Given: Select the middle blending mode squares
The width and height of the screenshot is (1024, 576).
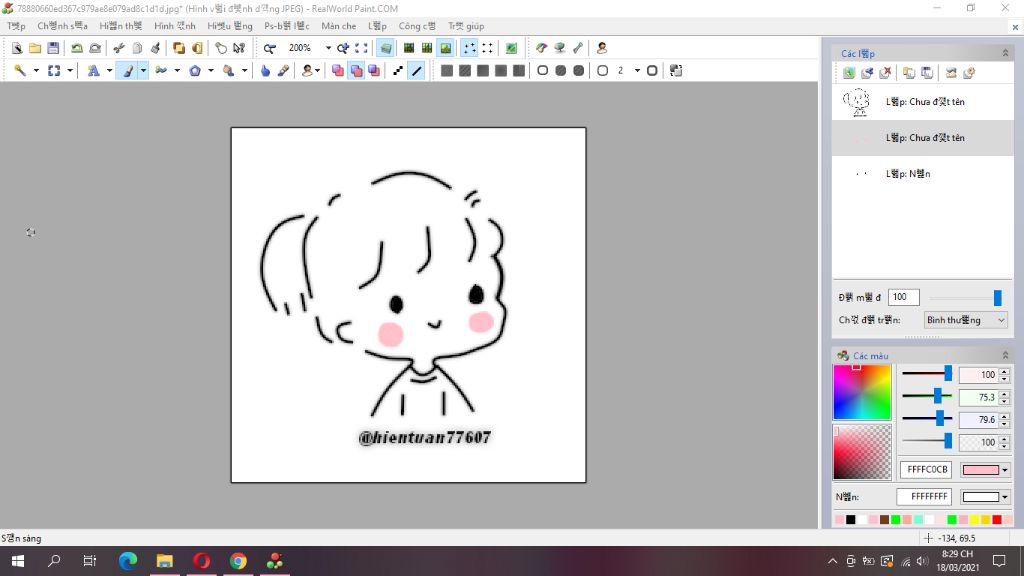Looking at the screenshot, I should pyautogui.click(x=357, y=71).
